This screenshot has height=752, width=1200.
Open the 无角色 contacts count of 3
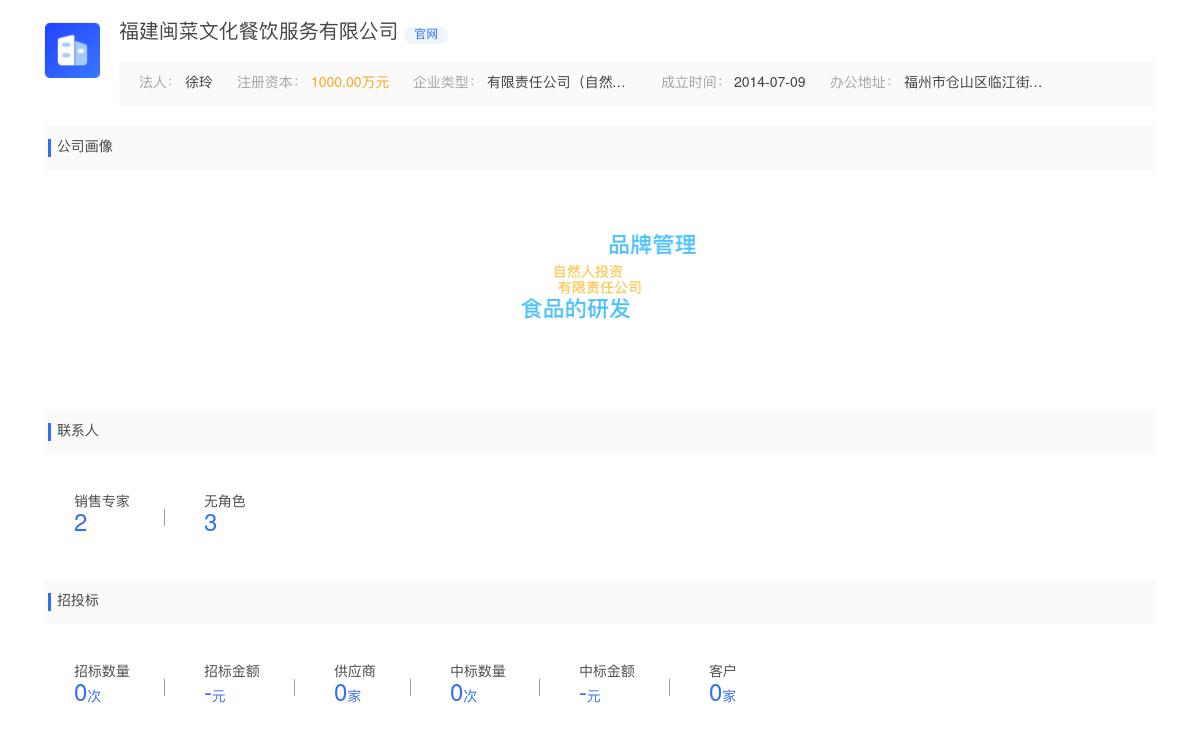tap(210, 523)
